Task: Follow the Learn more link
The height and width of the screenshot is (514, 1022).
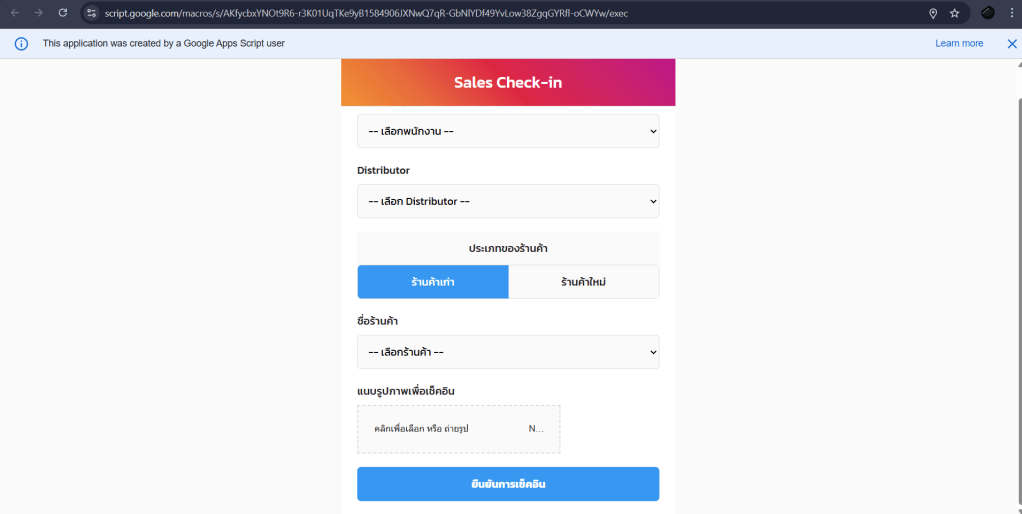Action: 959,44
